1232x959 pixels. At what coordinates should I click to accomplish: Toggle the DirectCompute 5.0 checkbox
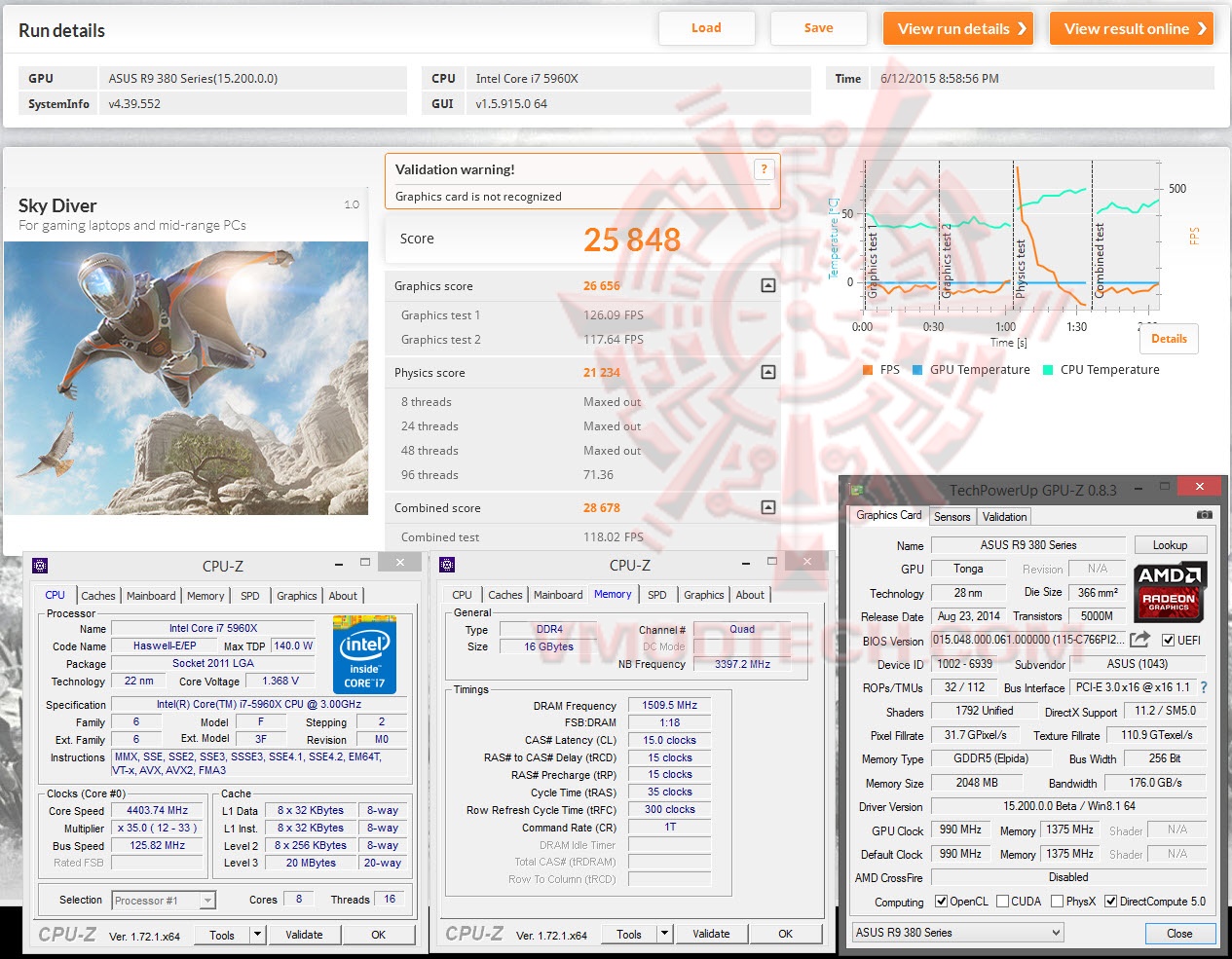[1110, 902]
